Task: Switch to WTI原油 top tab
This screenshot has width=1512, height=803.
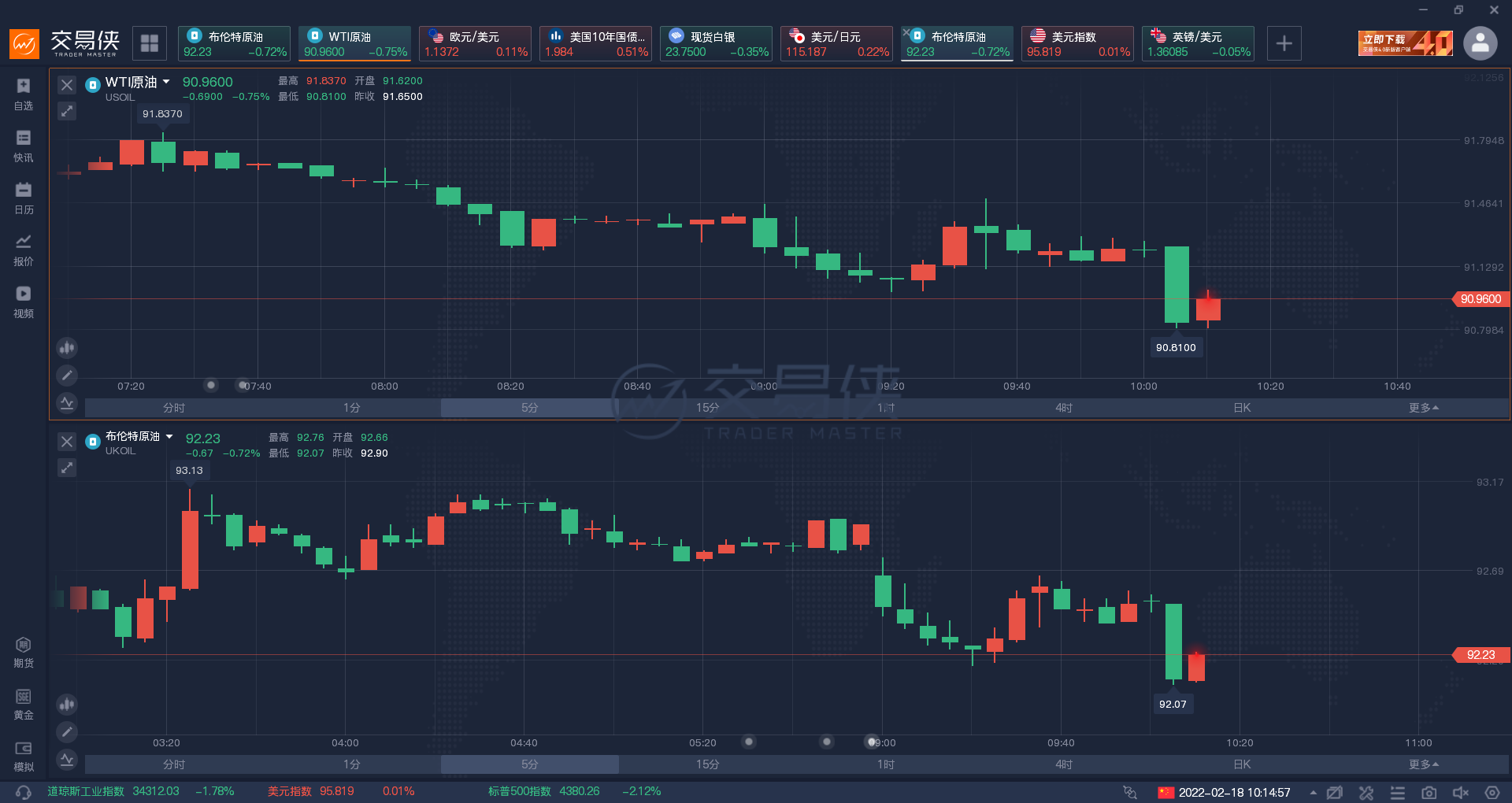Action: point(354,43)
